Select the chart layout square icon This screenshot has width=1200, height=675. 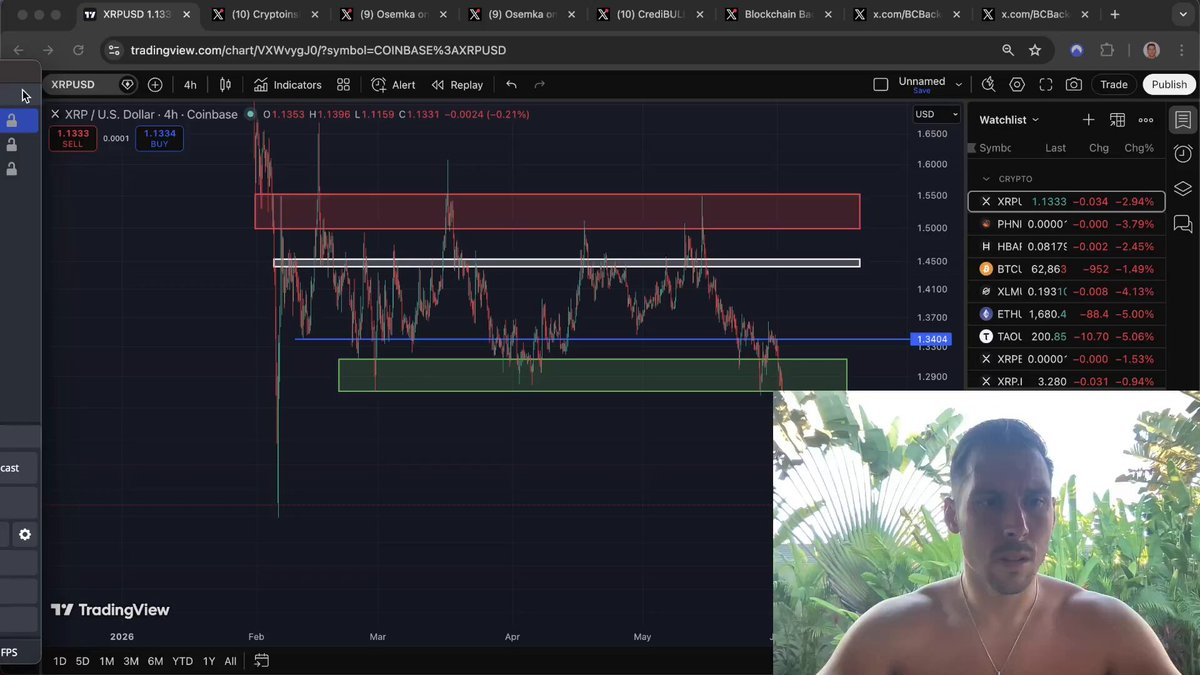click(880, 85)
